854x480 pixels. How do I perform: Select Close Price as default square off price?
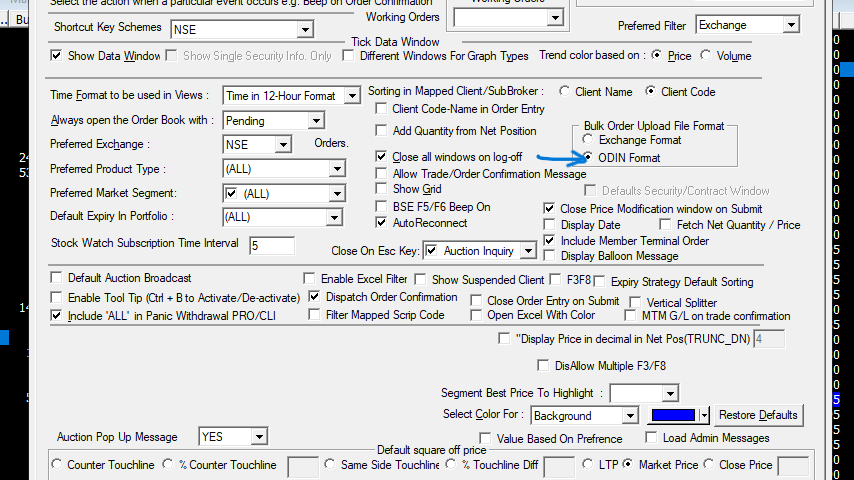click(709, 465)
